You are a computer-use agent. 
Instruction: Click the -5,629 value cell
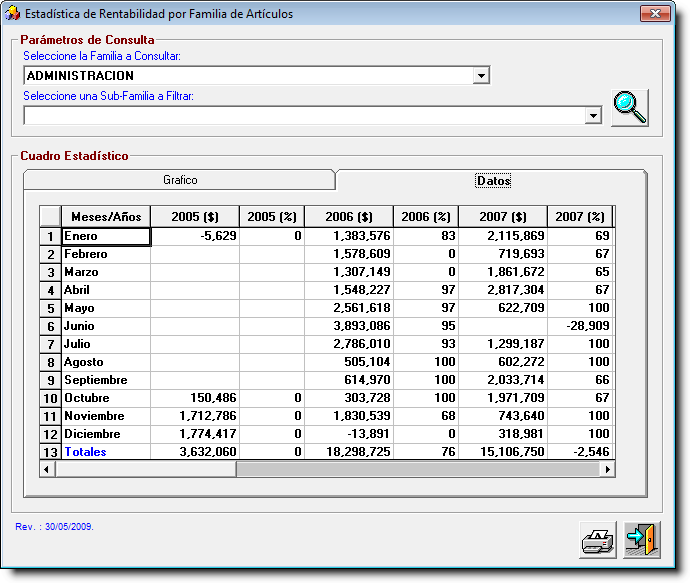point(195,236)
